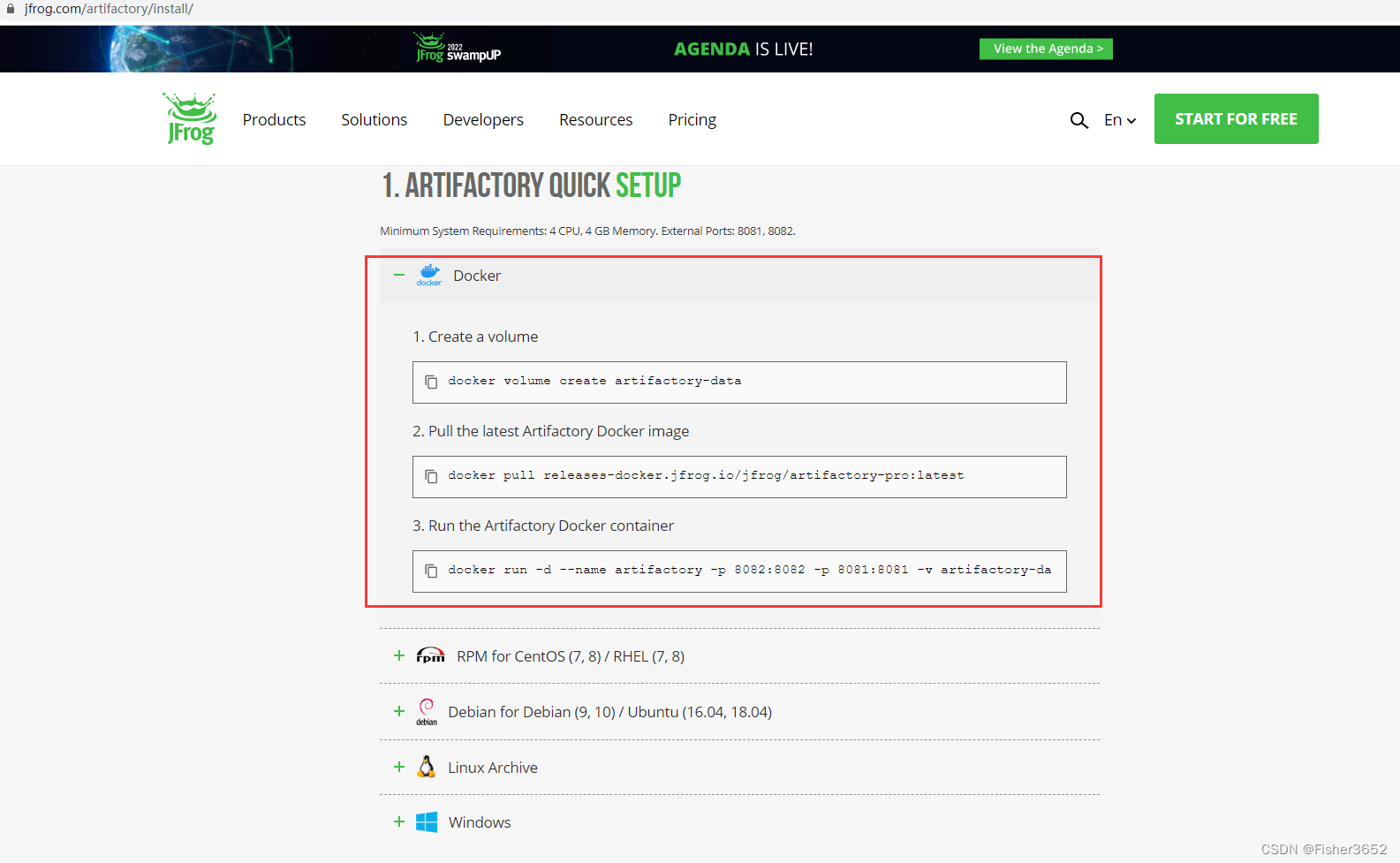
Task: Click the docker volume create artifactory-data code box
Action: (x=739, y=382)
